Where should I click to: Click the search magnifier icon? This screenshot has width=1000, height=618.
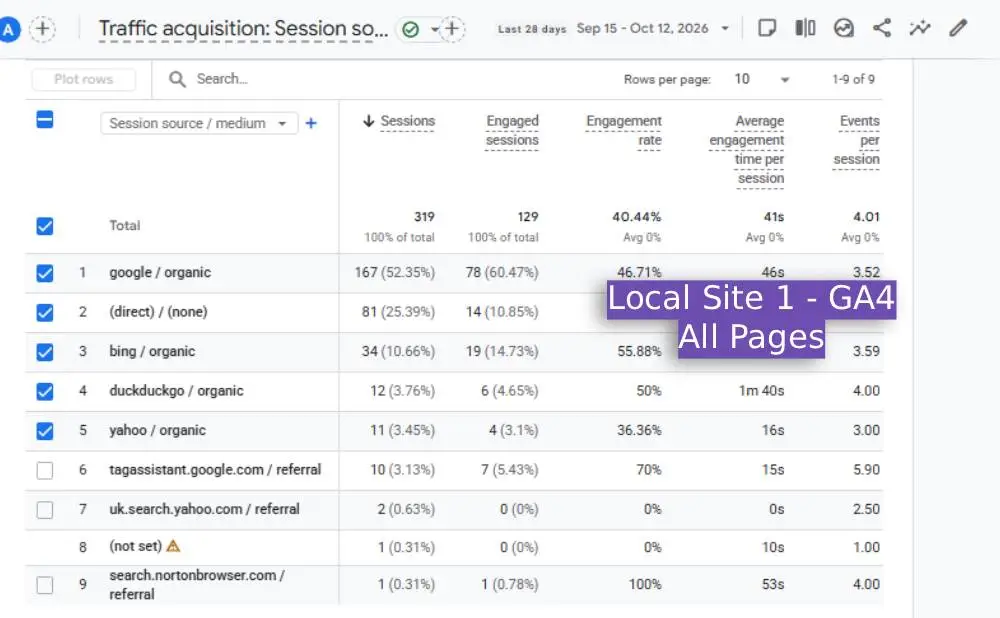[x=177, y=79]
